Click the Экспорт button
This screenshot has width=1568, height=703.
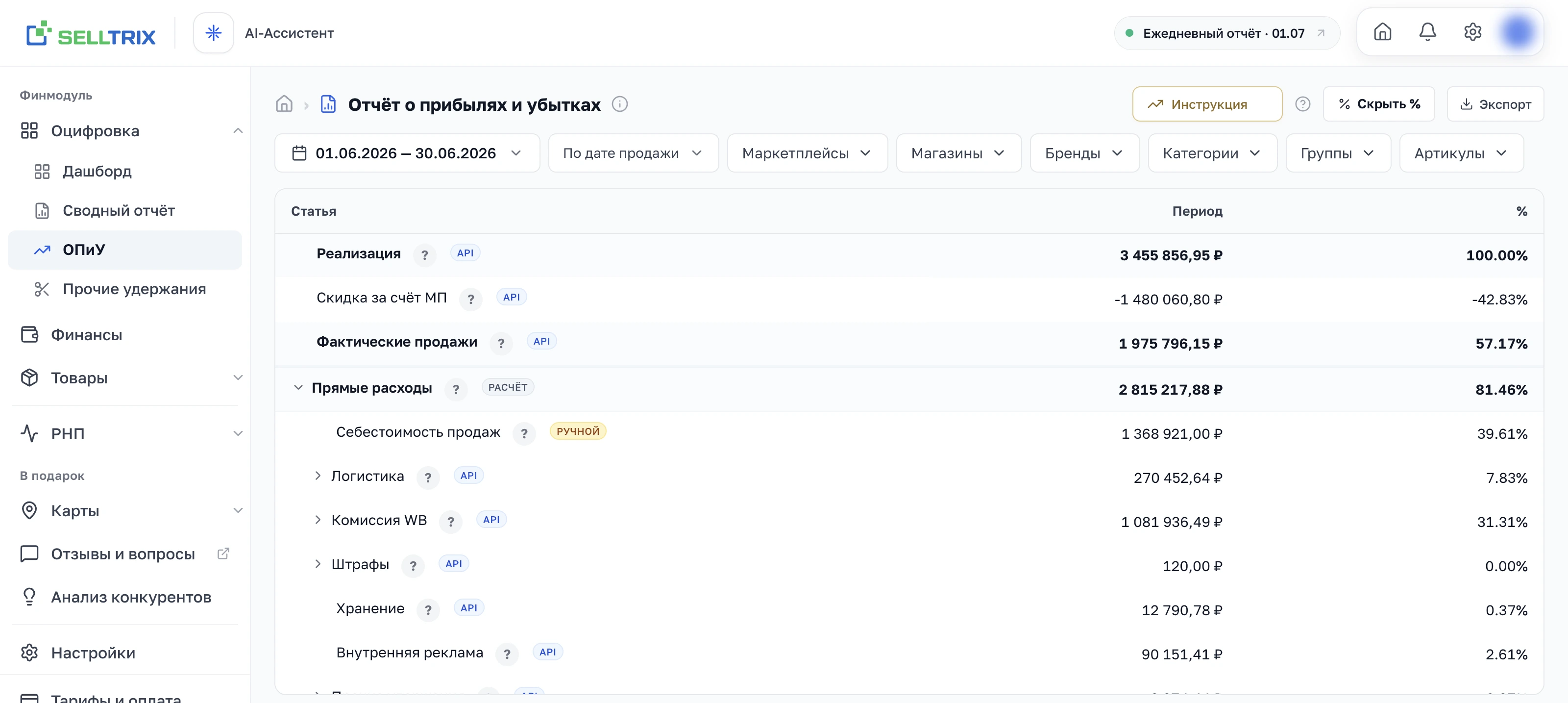[1495, 104]
